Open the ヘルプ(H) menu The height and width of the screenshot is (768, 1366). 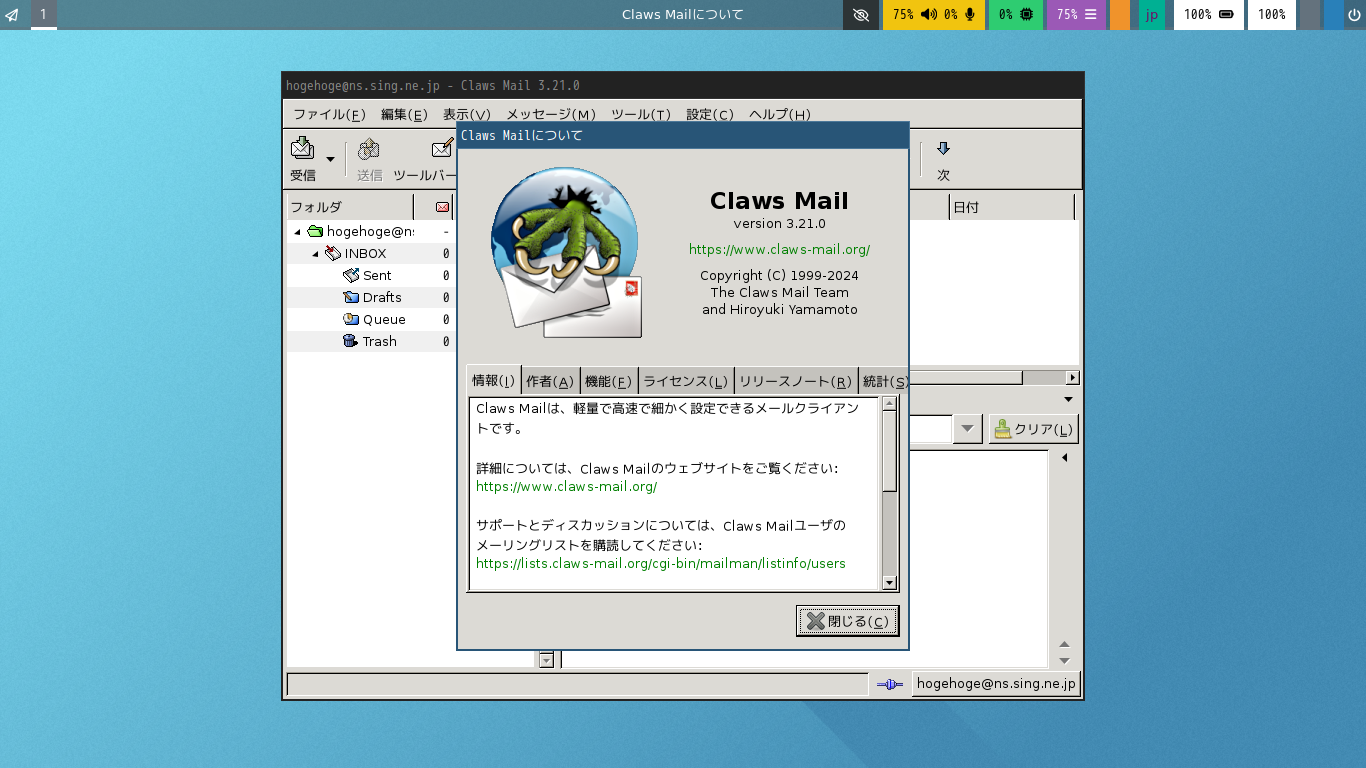780,114
